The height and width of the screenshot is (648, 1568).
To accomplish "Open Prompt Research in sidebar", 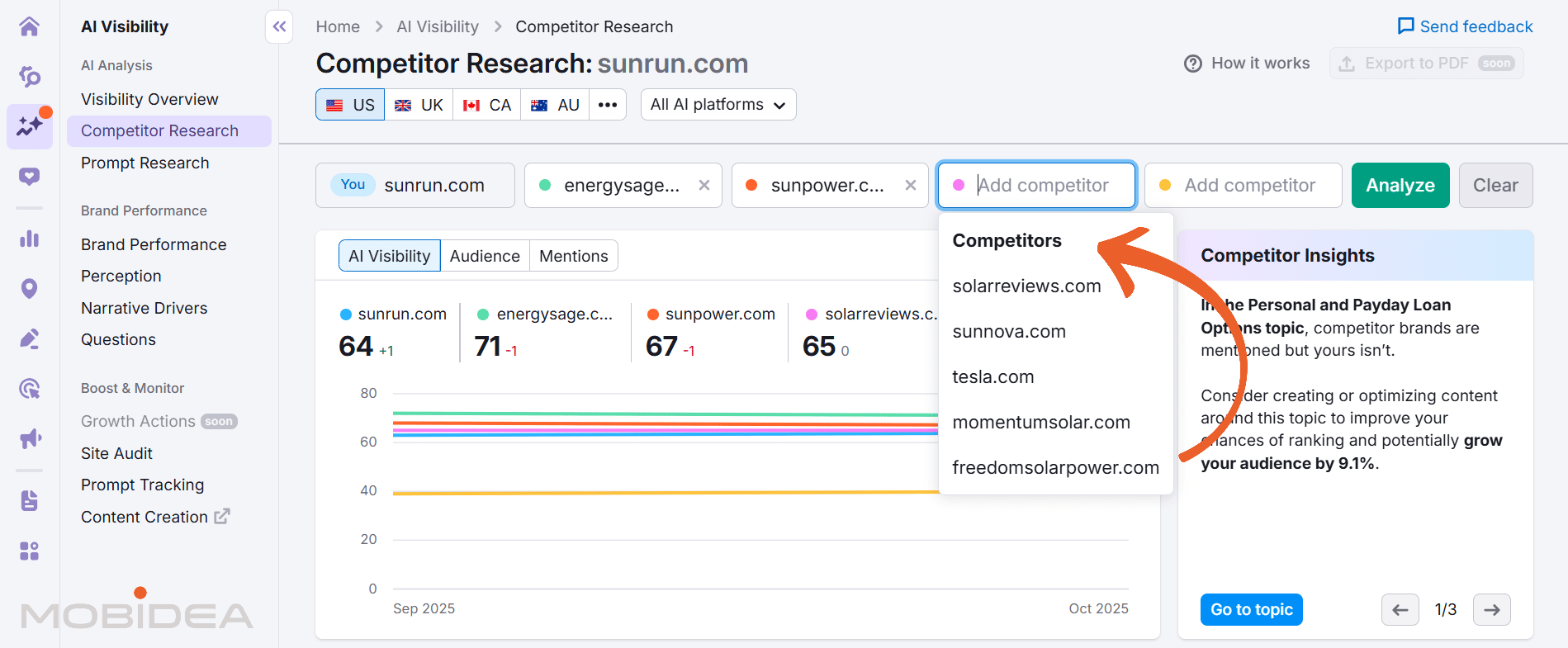I will click(x=145, y=163).
